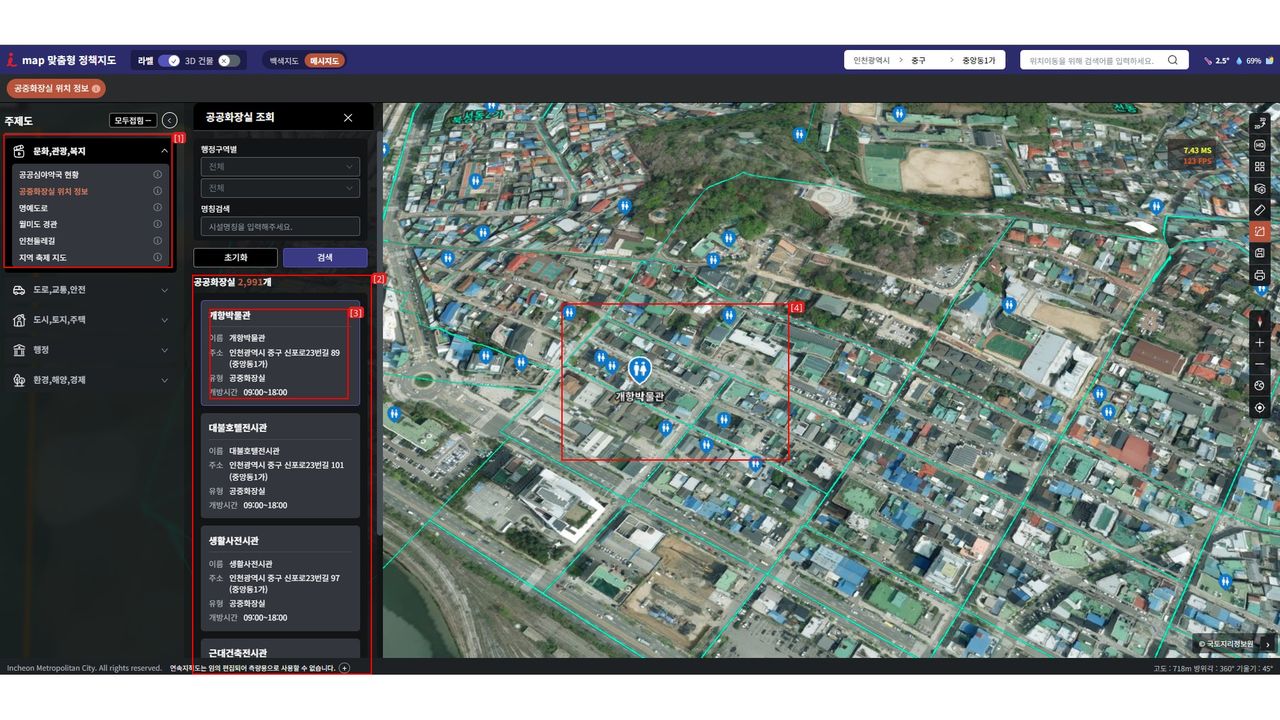Image resolution: width=1280 pixels, height=720 pixels.
Task: Click the 2D/3D view switch icon
Action: click(1259, 124)
